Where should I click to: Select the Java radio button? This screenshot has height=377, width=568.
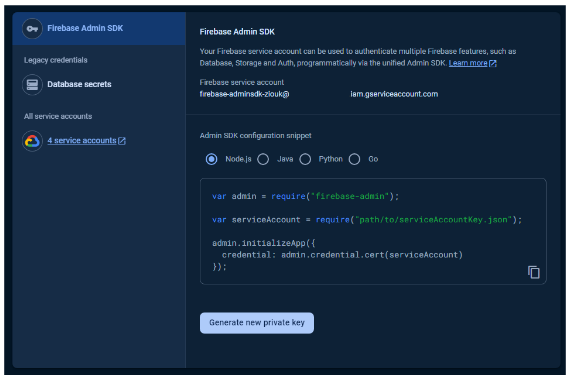tap(263, 159)
